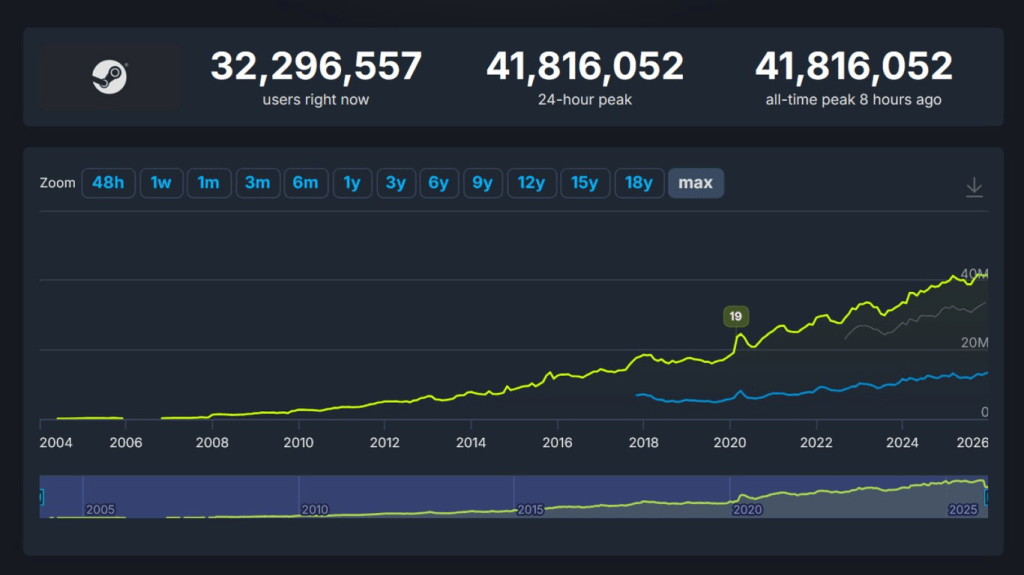The image size is (1024, 575).
Task: Select the 3y zoom button
Action: pyautogui.click(x=395, y=183)
